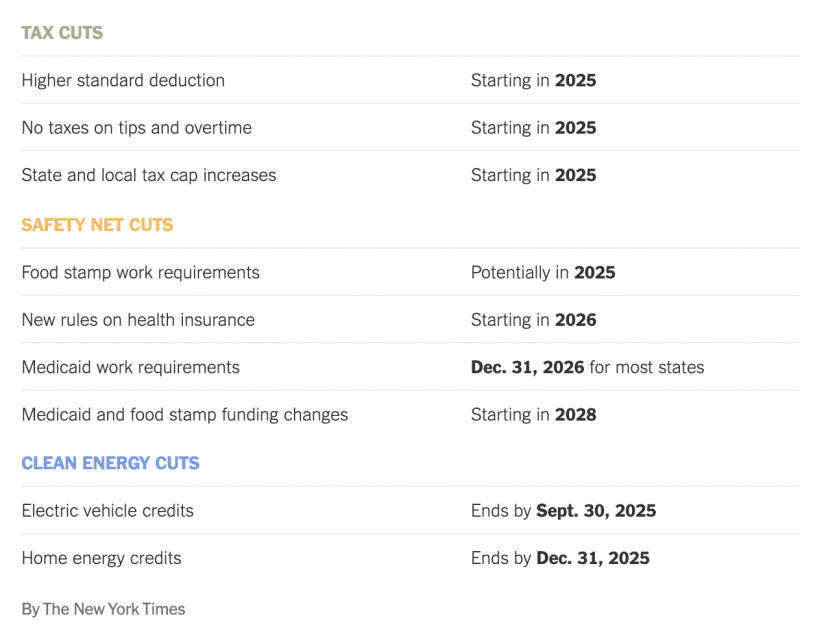Click the Dec. 31, 2026 for most states date
The height and width of the screenshot is (640, 824).
(x=588, y=367)
